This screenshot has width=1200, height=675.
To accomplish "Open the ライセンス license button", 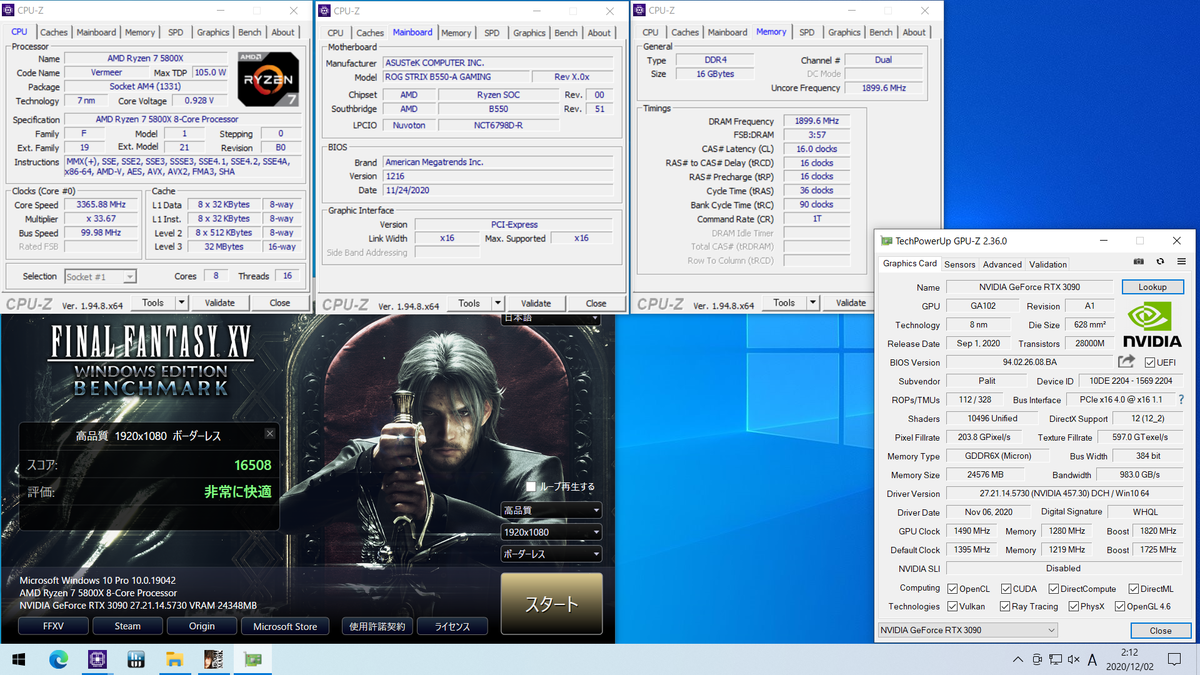I will point(452,626).
